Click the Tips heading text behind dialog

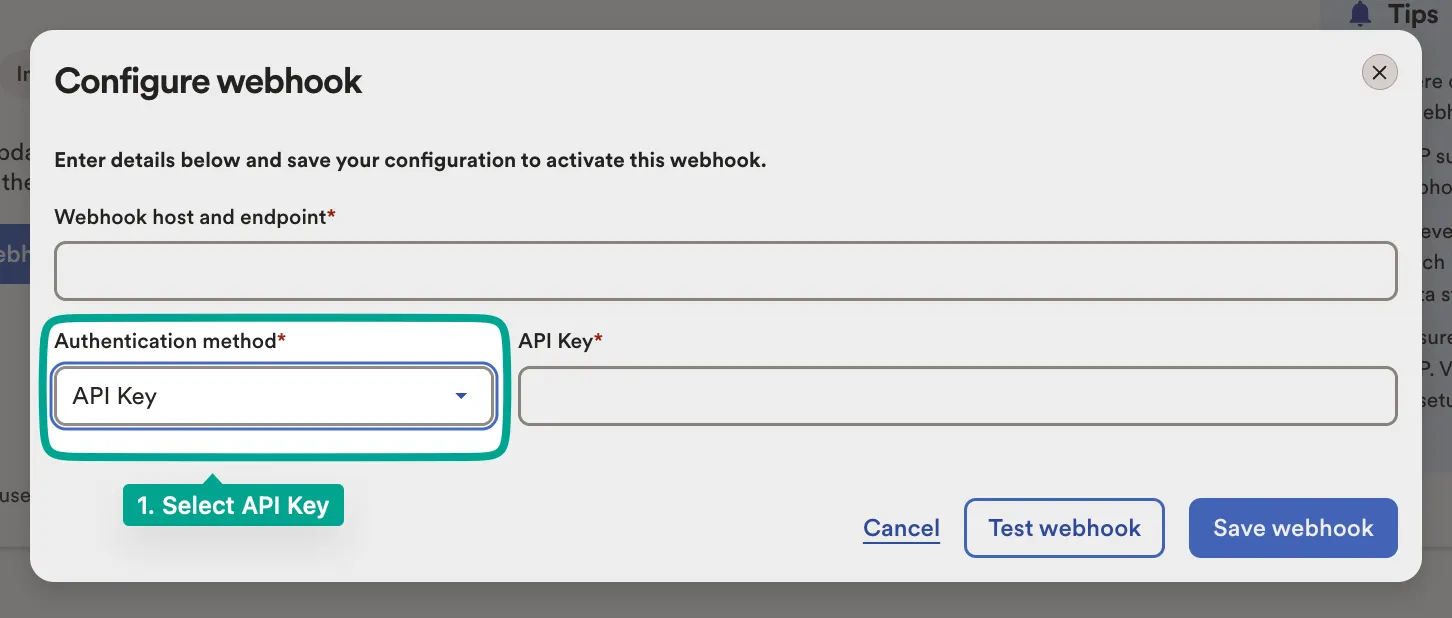(x=1413, y=14)
